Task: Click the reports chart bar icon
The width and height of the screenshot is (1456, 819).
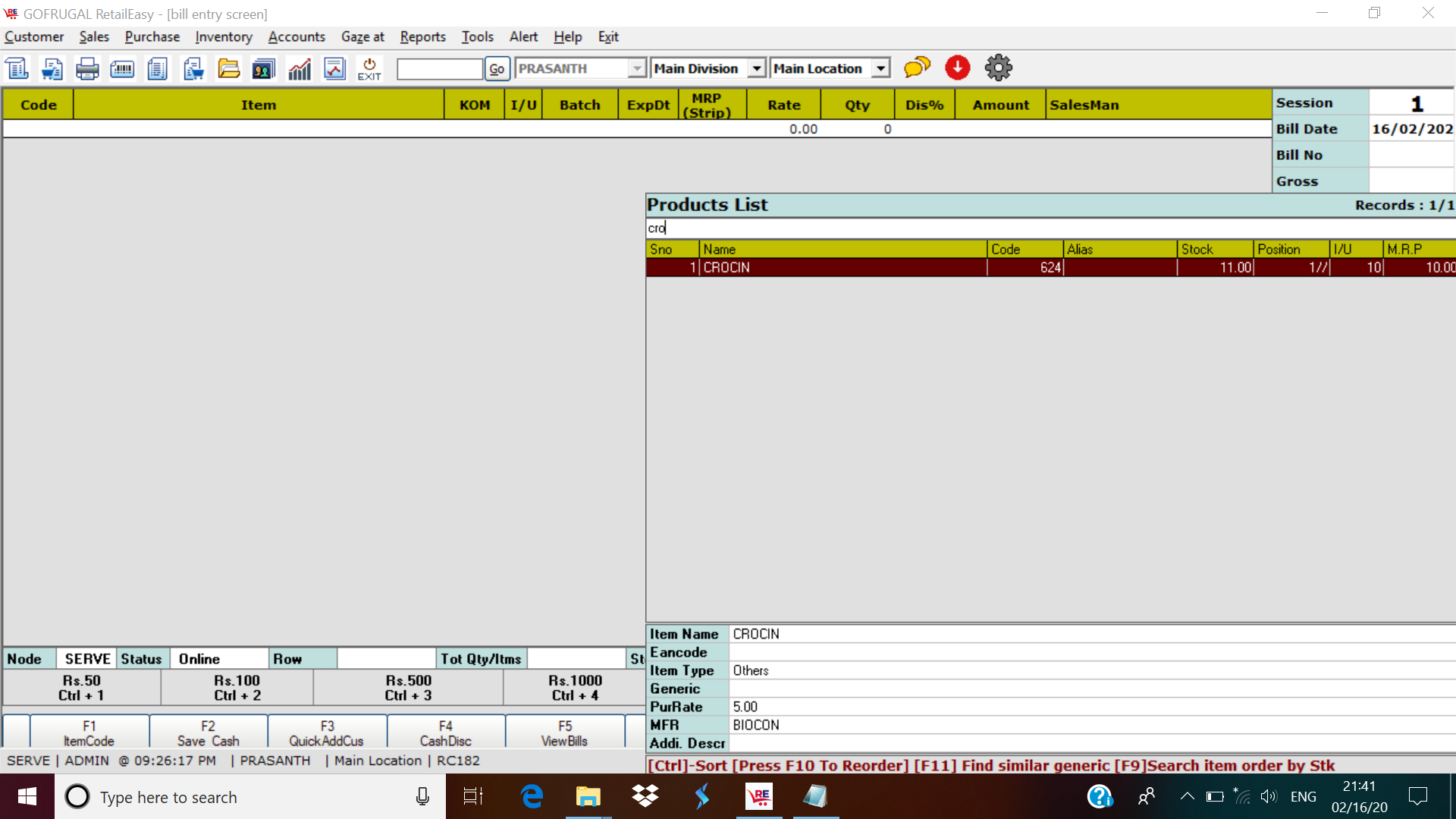Action: coord(299,67)
